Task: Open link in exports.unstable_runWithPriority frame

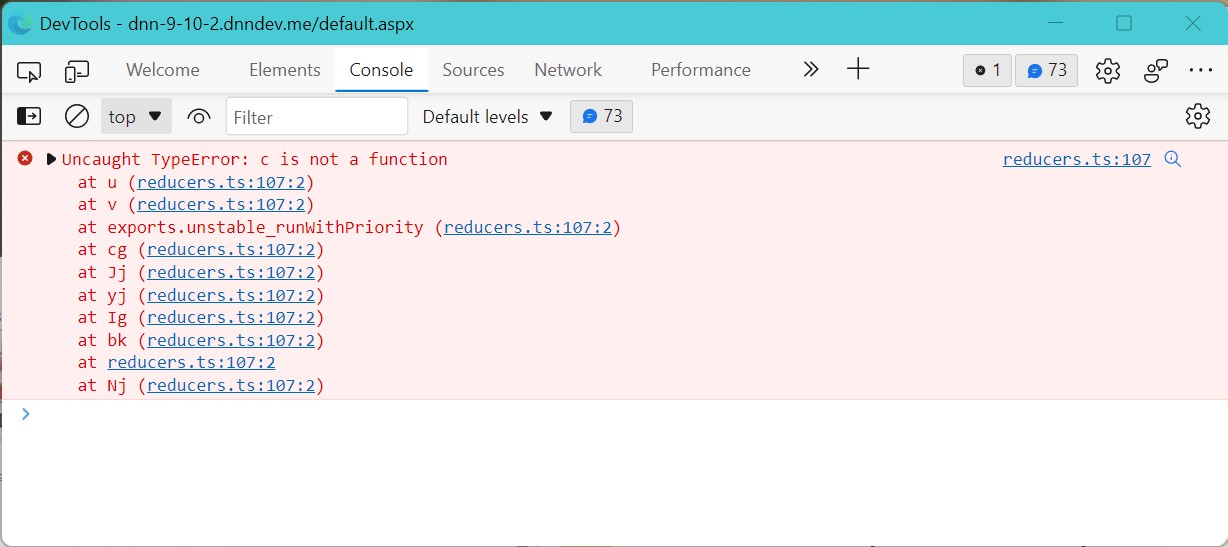Action: pyautogui.click(x=528, y=227)
